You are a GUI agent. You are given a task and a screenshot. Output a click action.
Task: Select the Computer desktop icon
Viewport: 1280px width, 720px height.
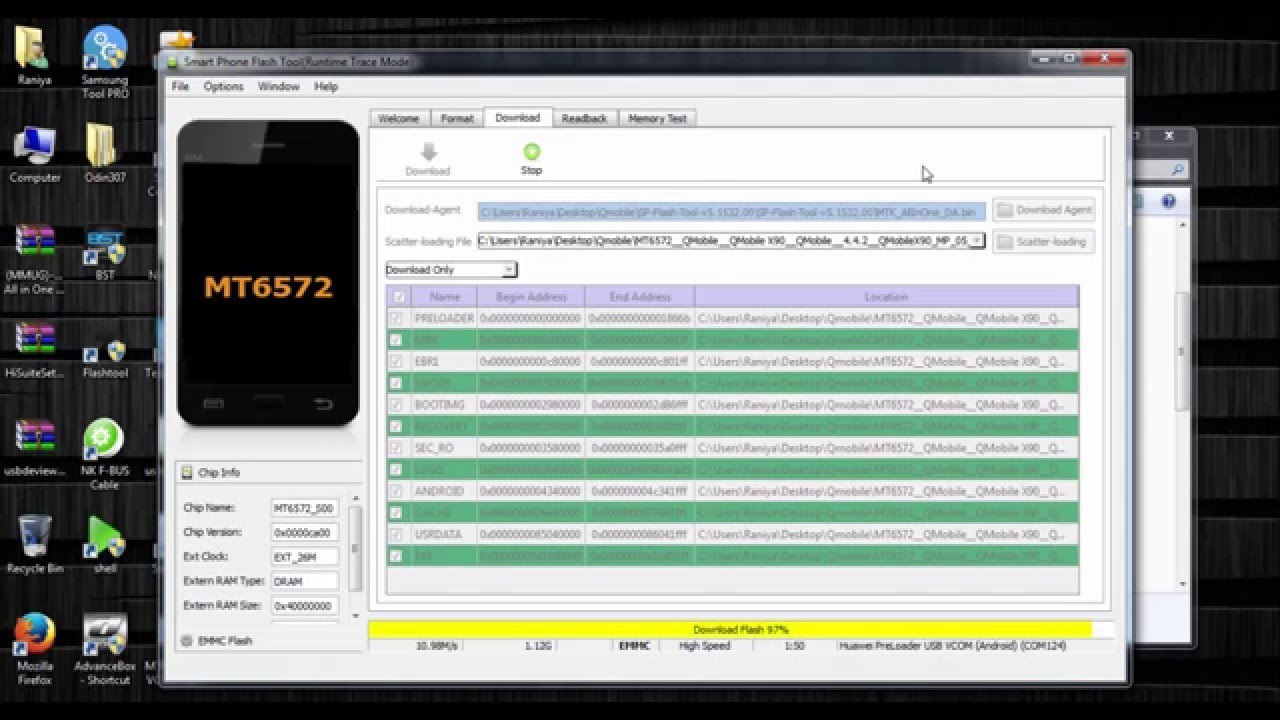pyautogui.click(x=35, y=155)
